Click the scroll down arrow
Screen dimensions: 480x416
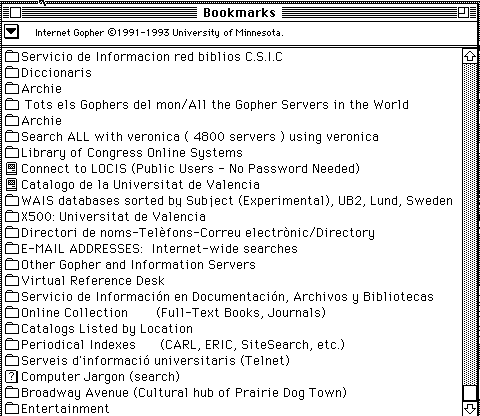470,409
